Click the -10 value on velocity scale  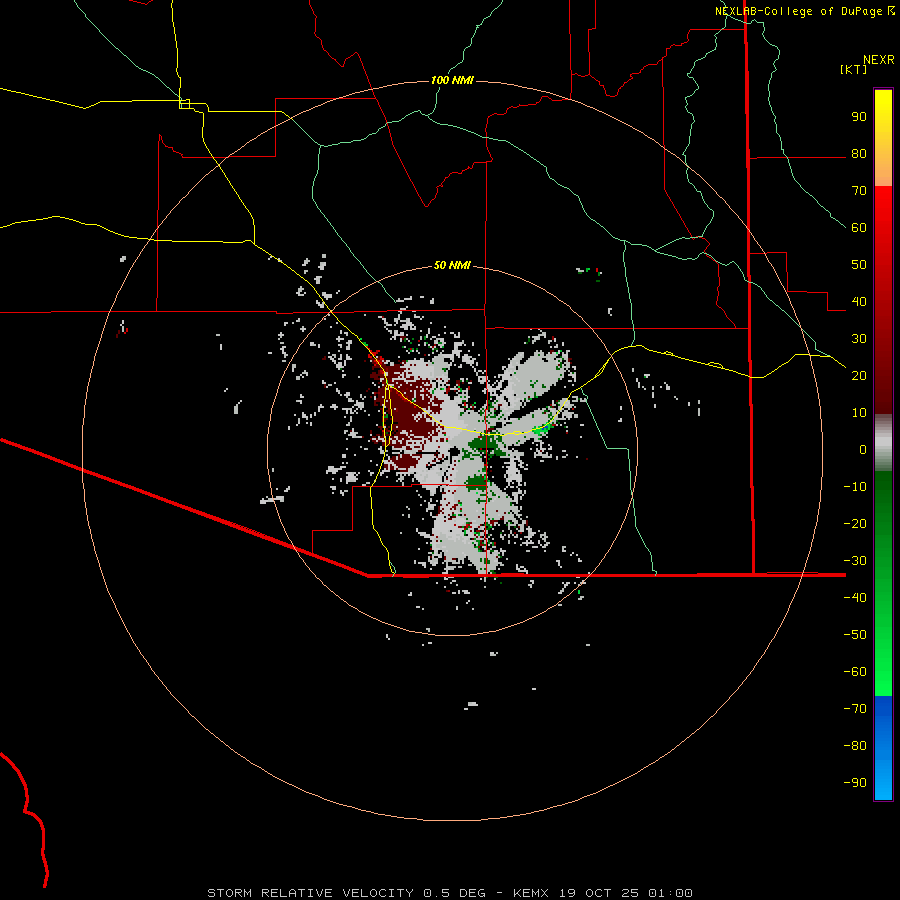coord(855,487)
